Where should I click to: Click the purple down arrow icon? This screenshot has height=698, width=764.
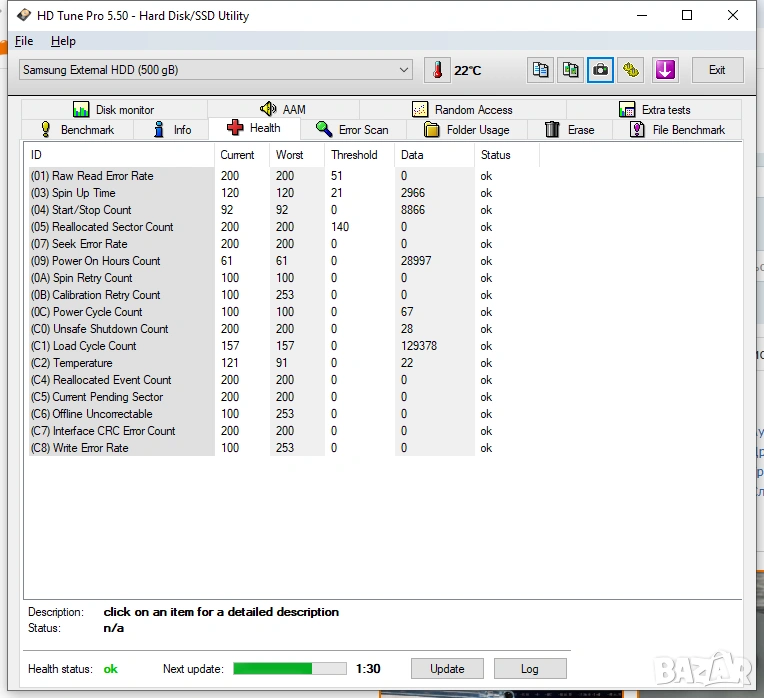(x=665, y=70)
